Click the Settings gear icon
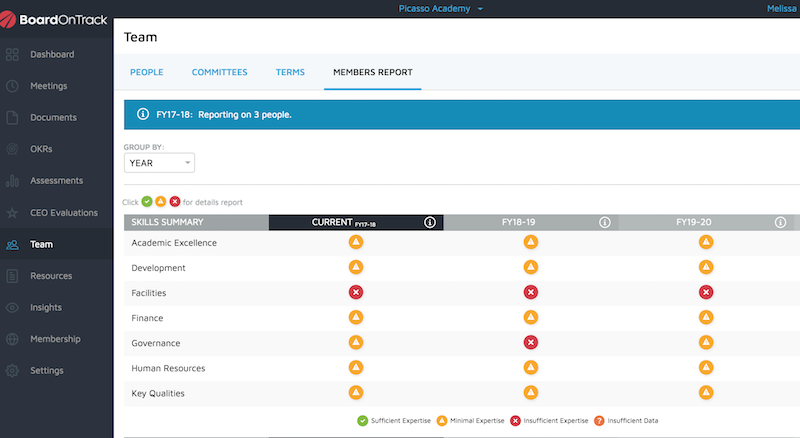800x438 pixels. (x=12, y=371)
